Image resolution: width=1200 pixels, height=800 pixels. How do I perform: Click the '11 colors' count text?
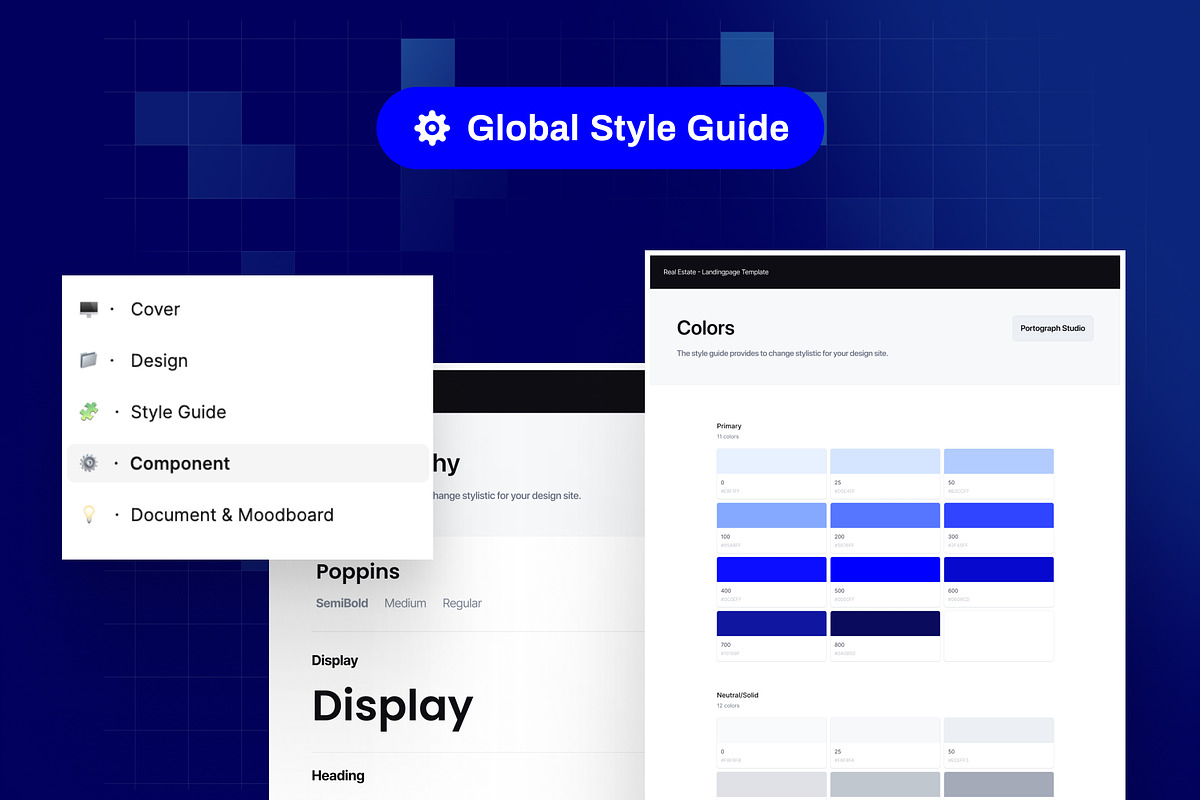pyautogui.click(x=728, y=437)
